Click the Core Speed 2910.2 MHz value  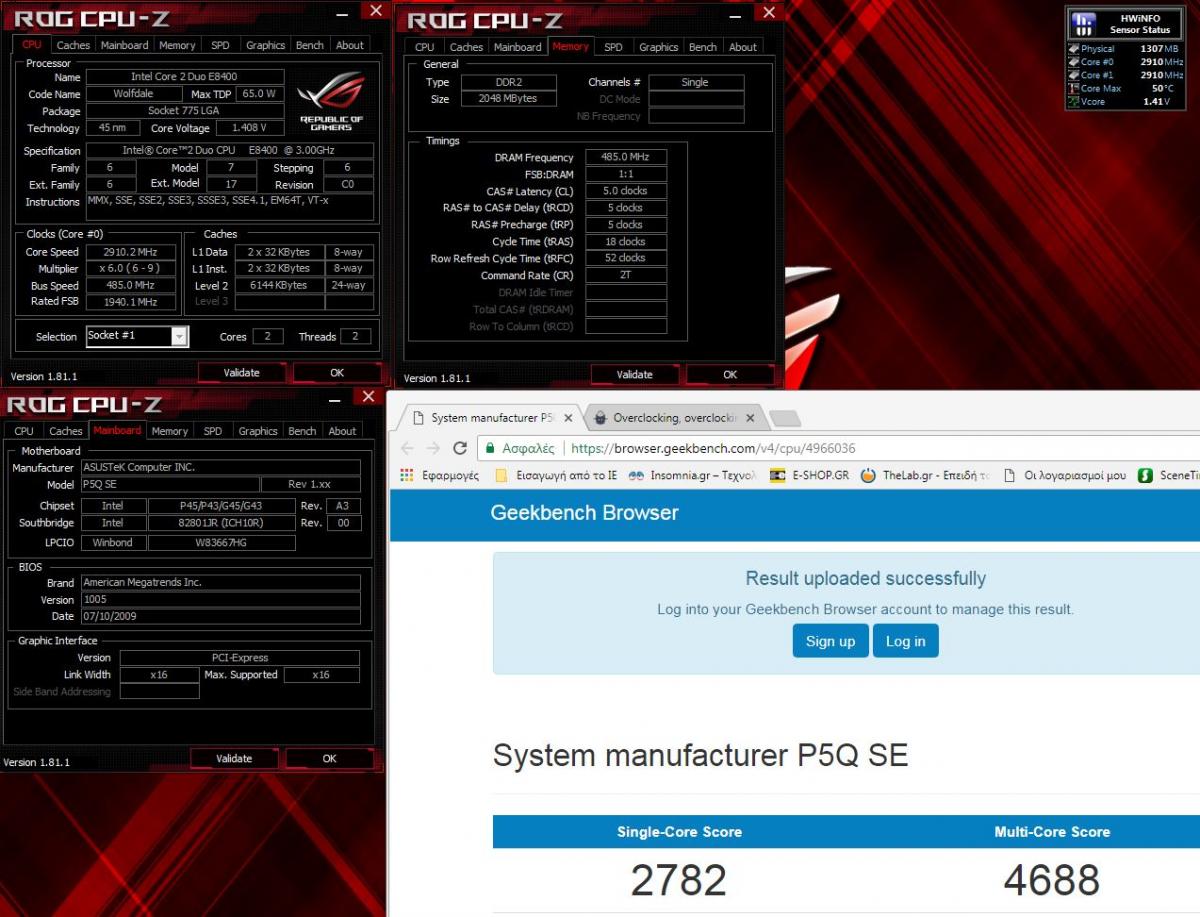click(x=132, y=252)
